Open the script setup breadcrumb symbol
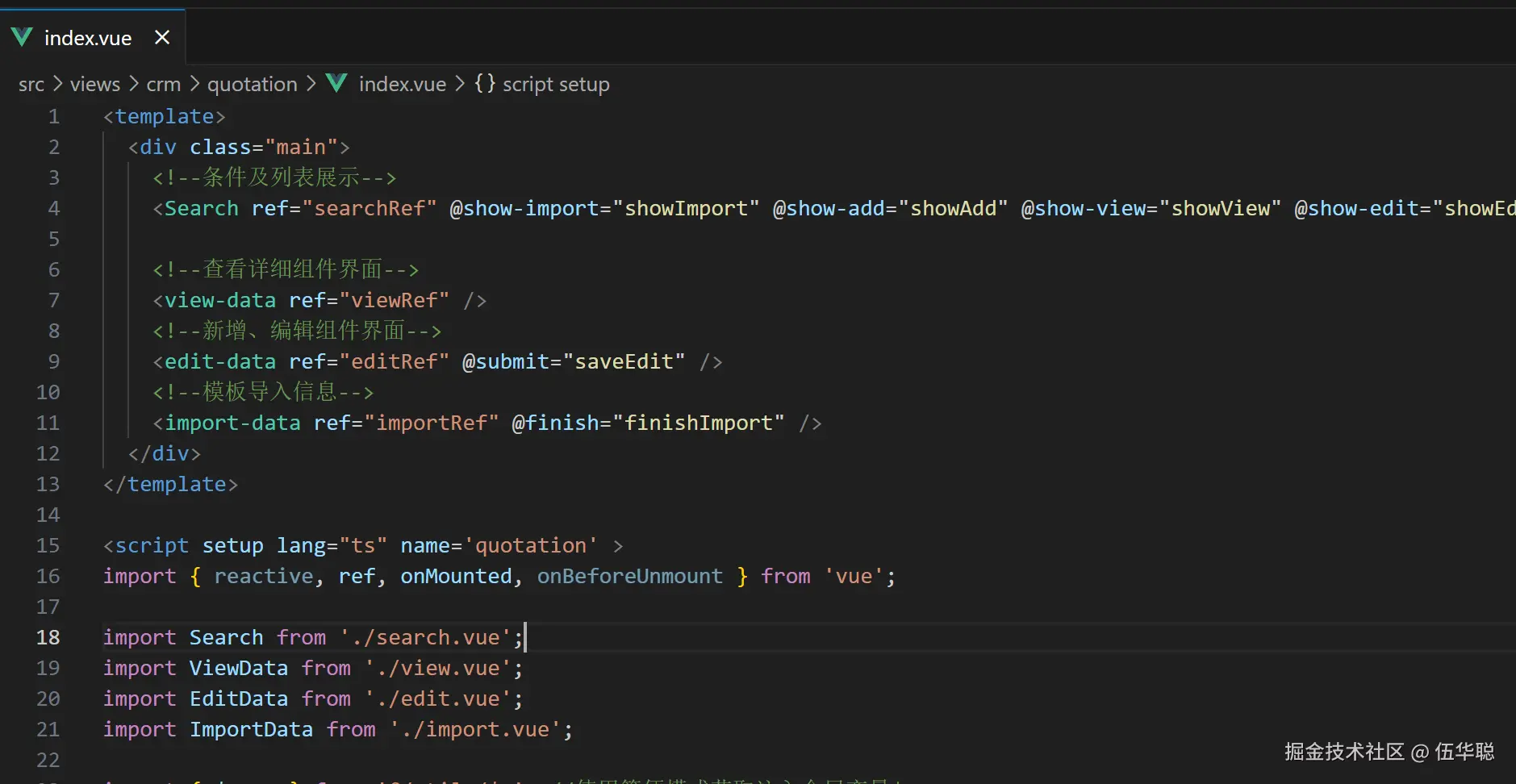This screenshot has height=784, width=1516. point(556,85)
